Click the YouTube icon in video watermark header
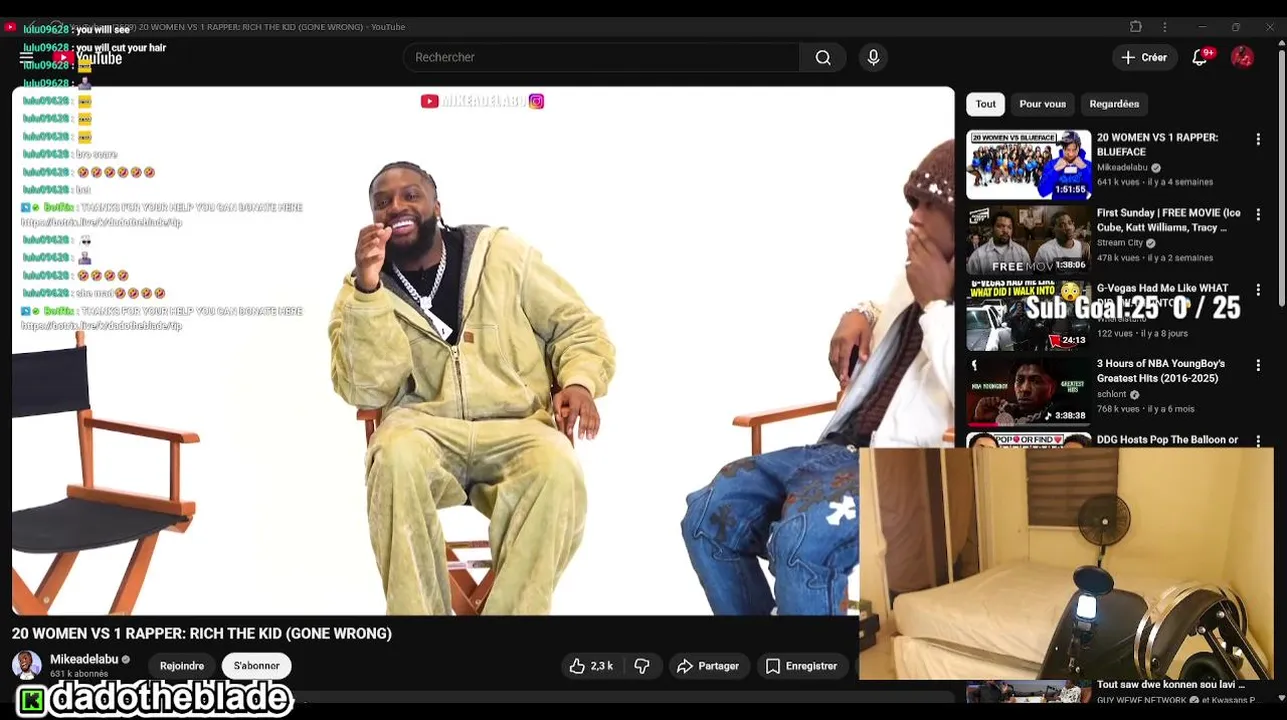The height and width of the screenshot is (720, 1287). coord(429,101)
